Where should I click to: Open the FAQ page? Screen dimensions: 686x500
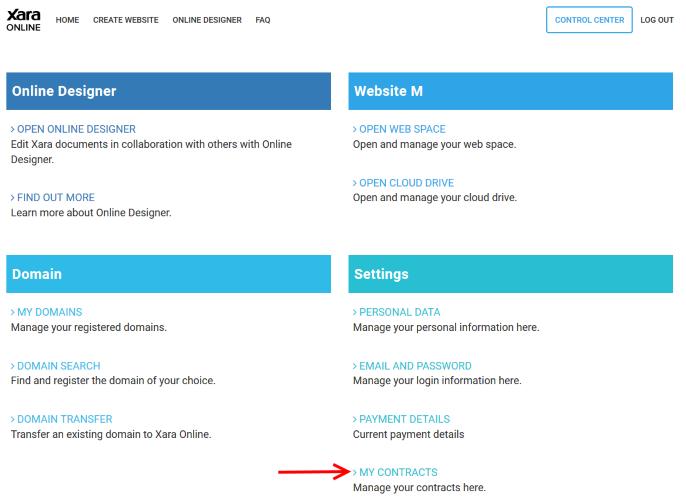263,20
